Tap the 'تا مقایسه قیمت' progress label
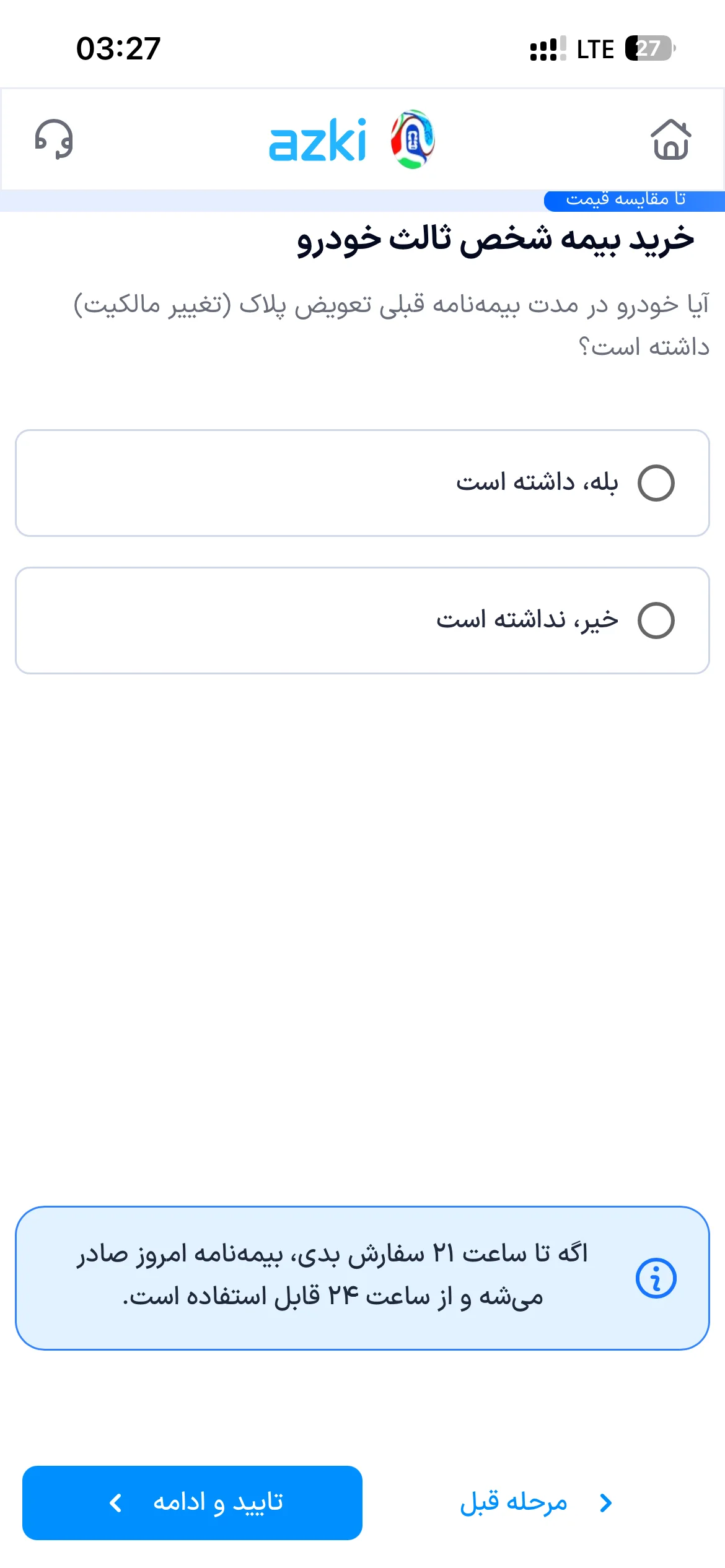This screenshot has width=725, height=1568. pyautogui.click(x=626, y=199)
